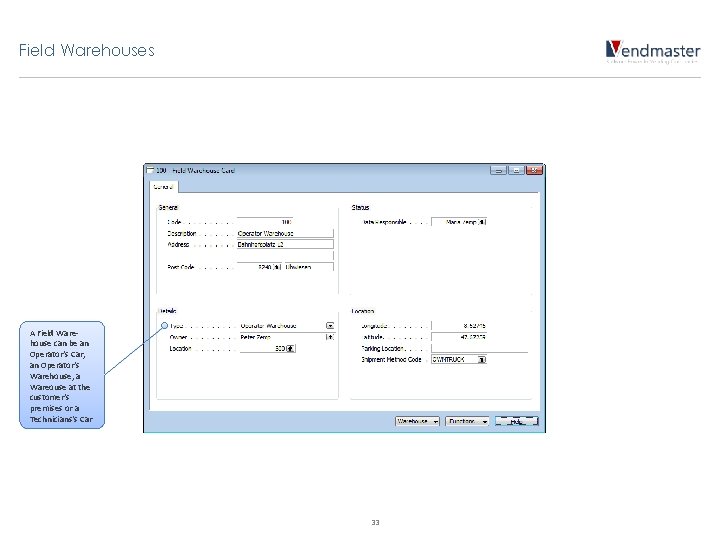Click the Latitude value field
The height and width of the screenshot is (540, 720).
459,337
